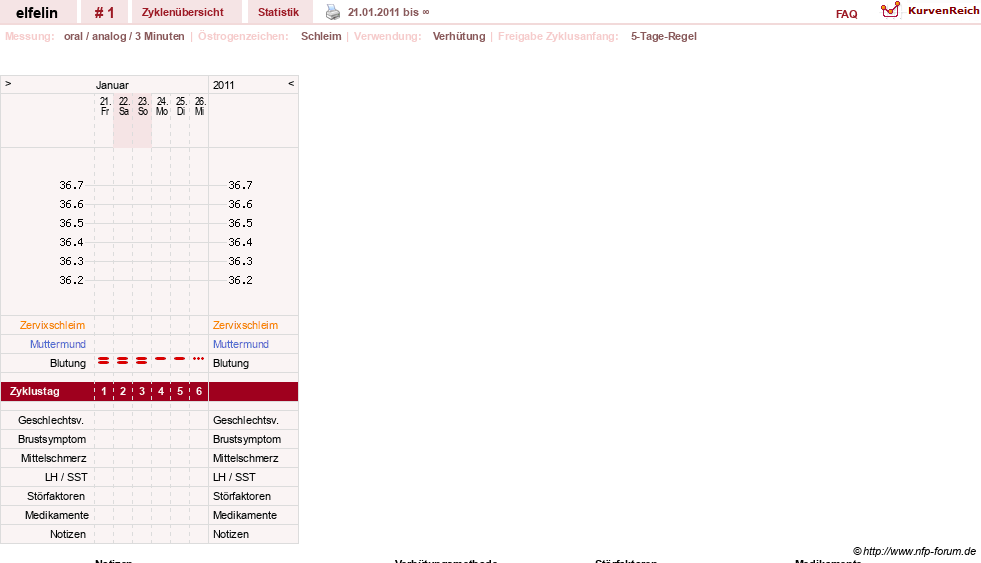
Task: Select the 25. Di day column header
Action: tap(181, 106)
